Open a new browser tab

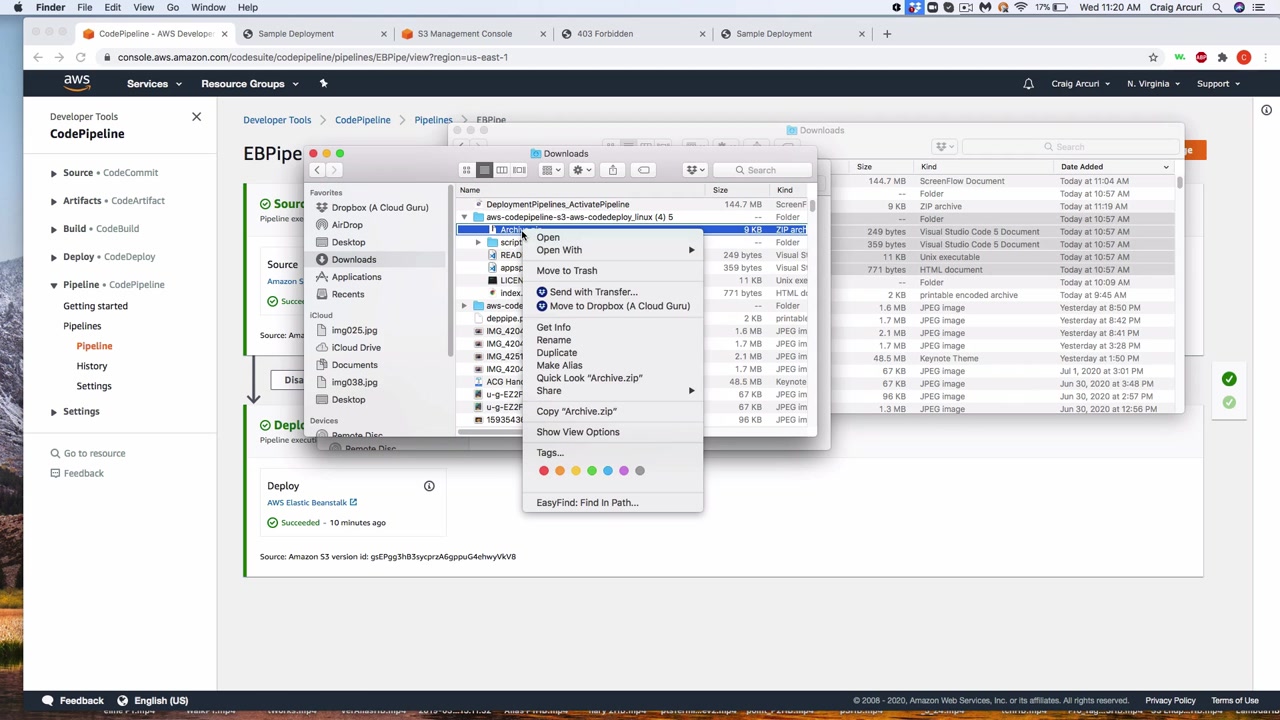(887, 34)
